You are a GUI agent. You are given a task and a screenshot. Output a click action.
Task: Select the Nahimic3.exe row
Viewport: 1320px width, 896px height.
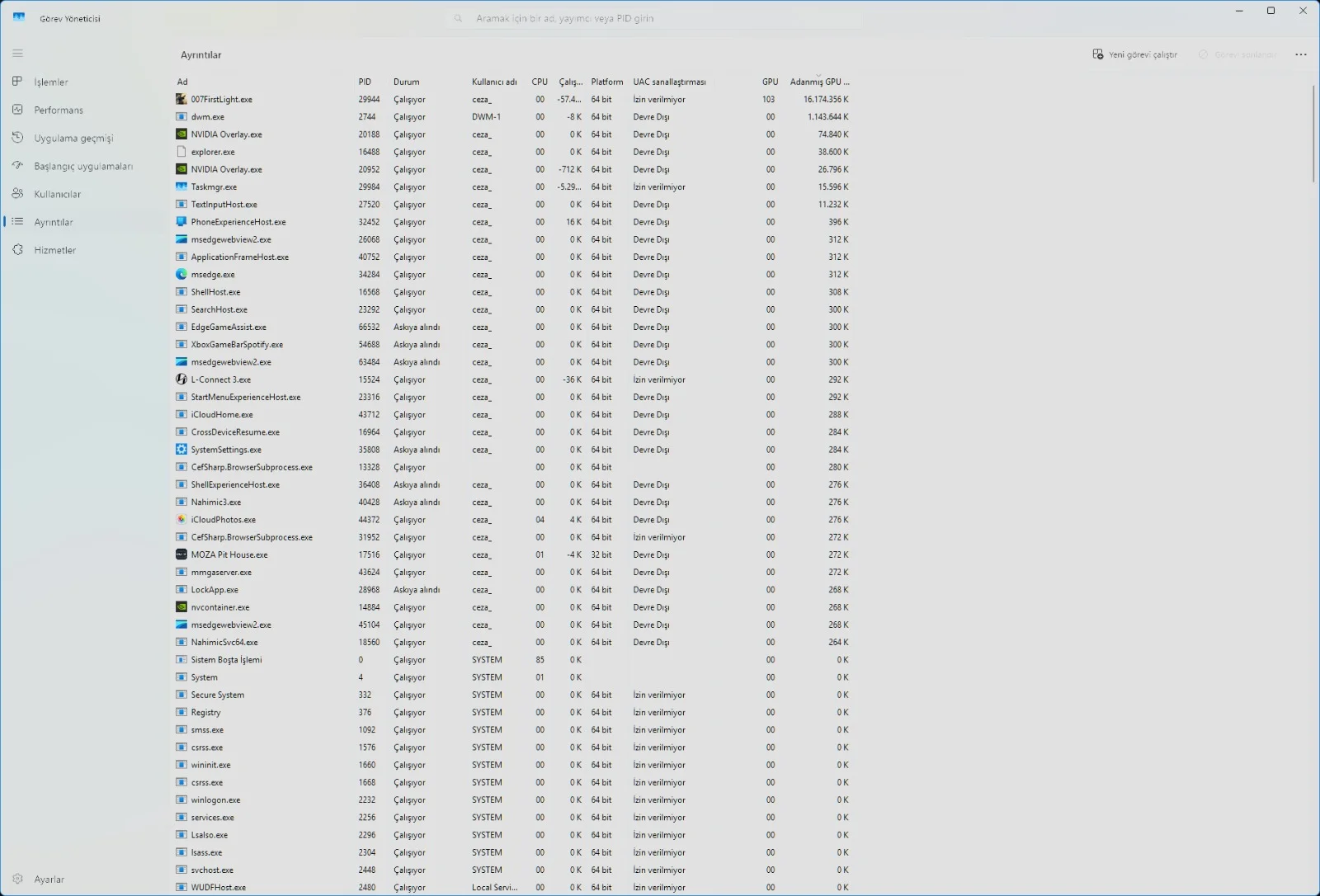[x=513, y=502]
